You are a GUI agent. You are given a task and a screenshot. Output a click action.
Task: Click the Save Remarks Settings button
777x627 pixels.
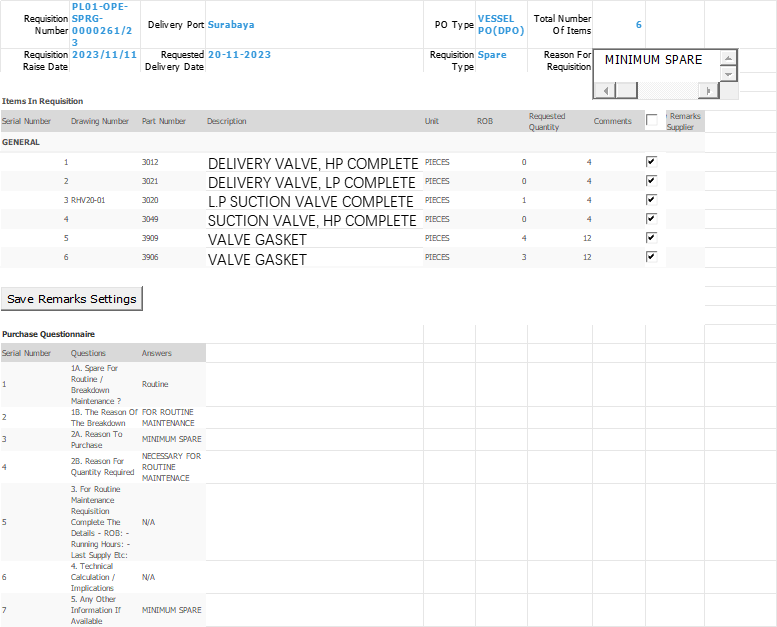point(71,299)
